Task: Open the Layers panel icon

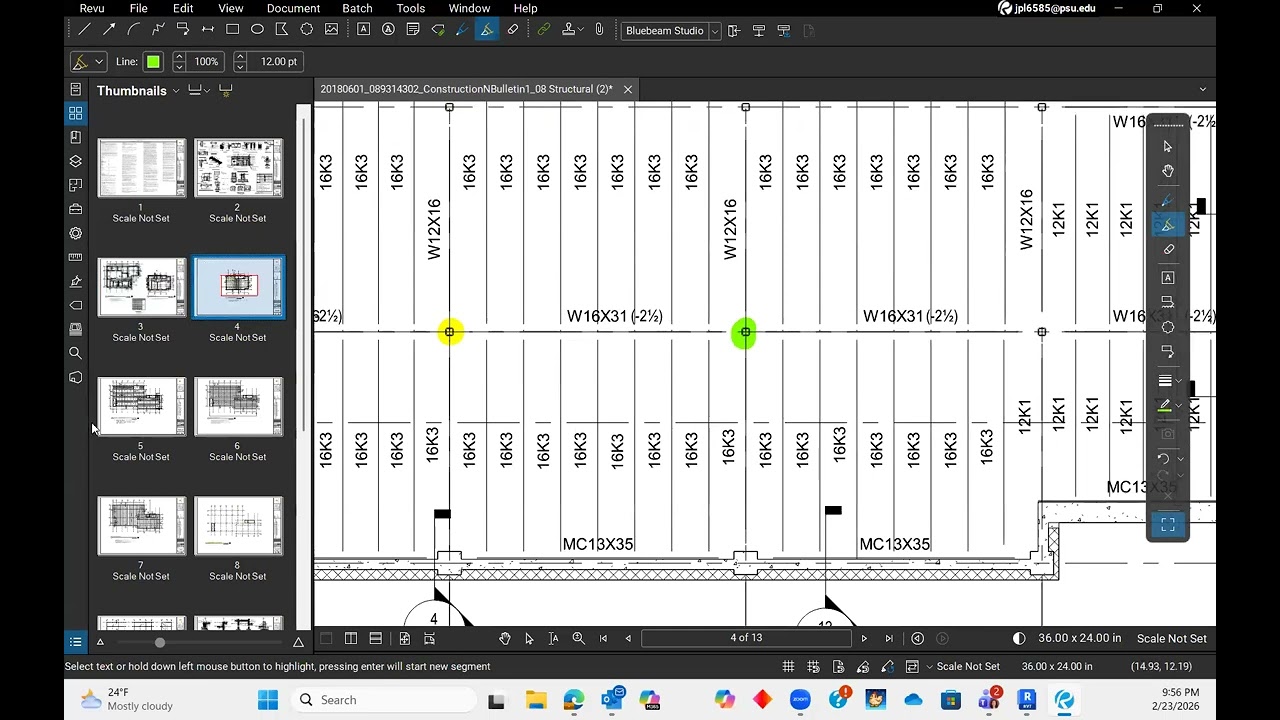Action: coord(75,161)
